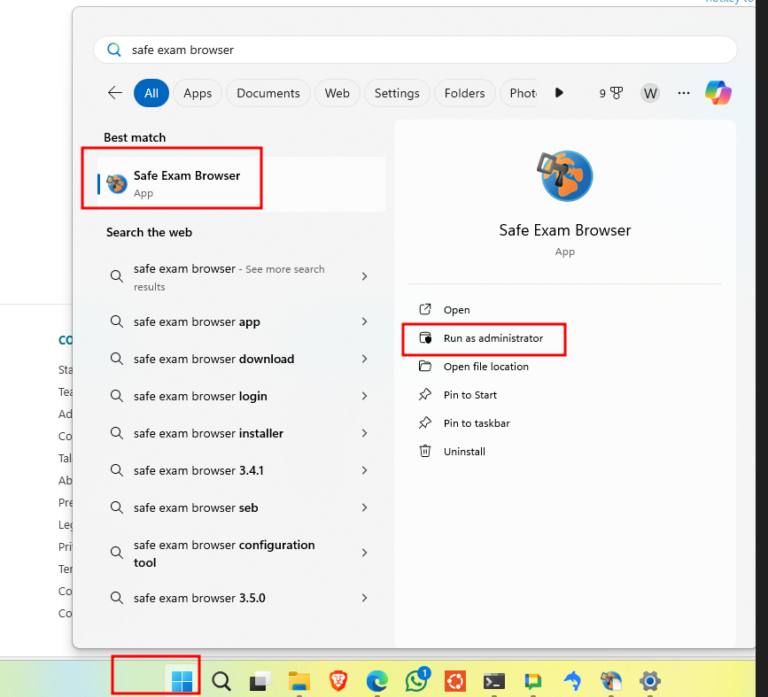Screen dimensions: 768x697
Task: Launch the Copilot icon in search
Action: (718, 93)
